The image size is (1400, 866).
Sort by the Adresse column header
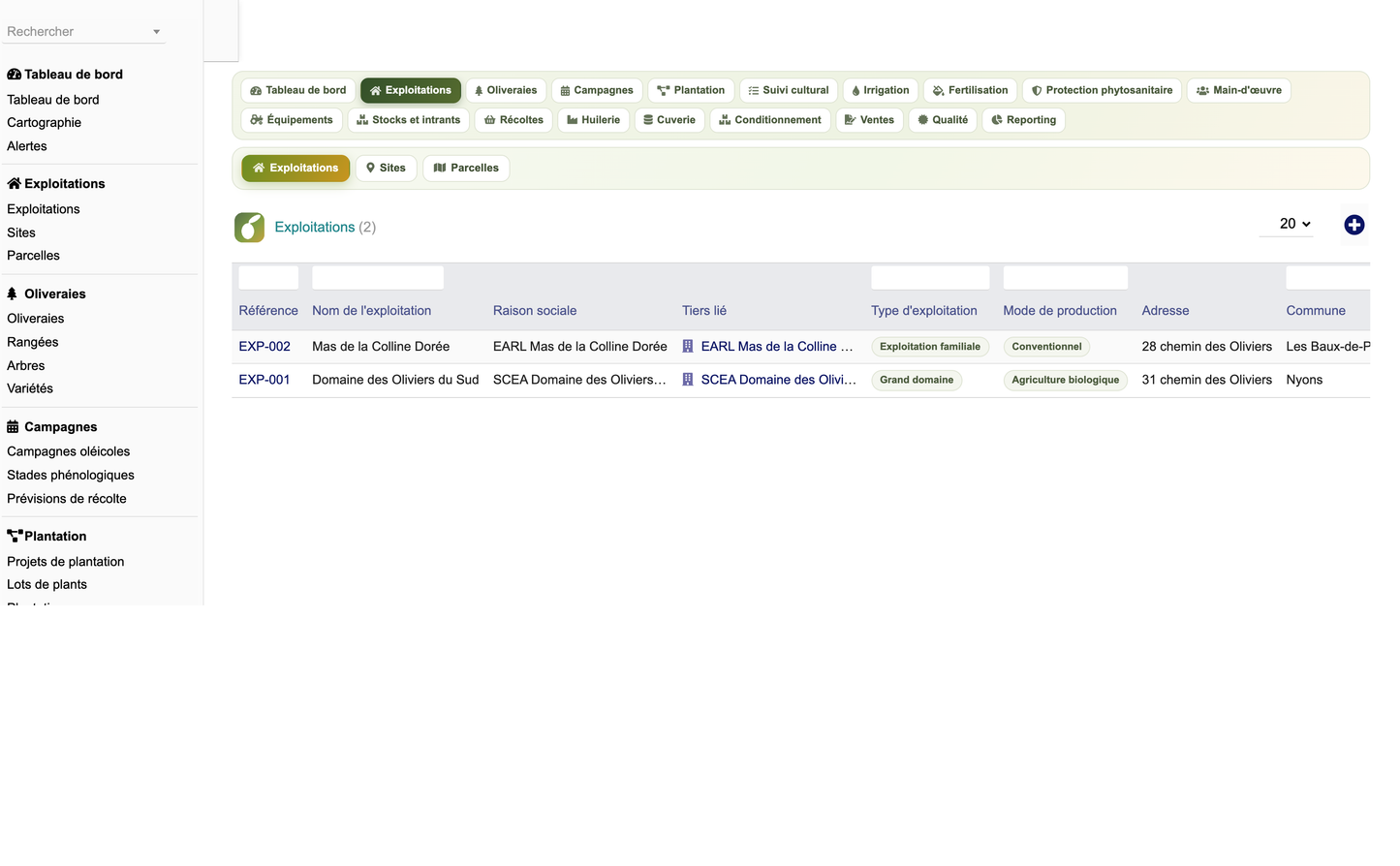click(x=1166, y=311)
